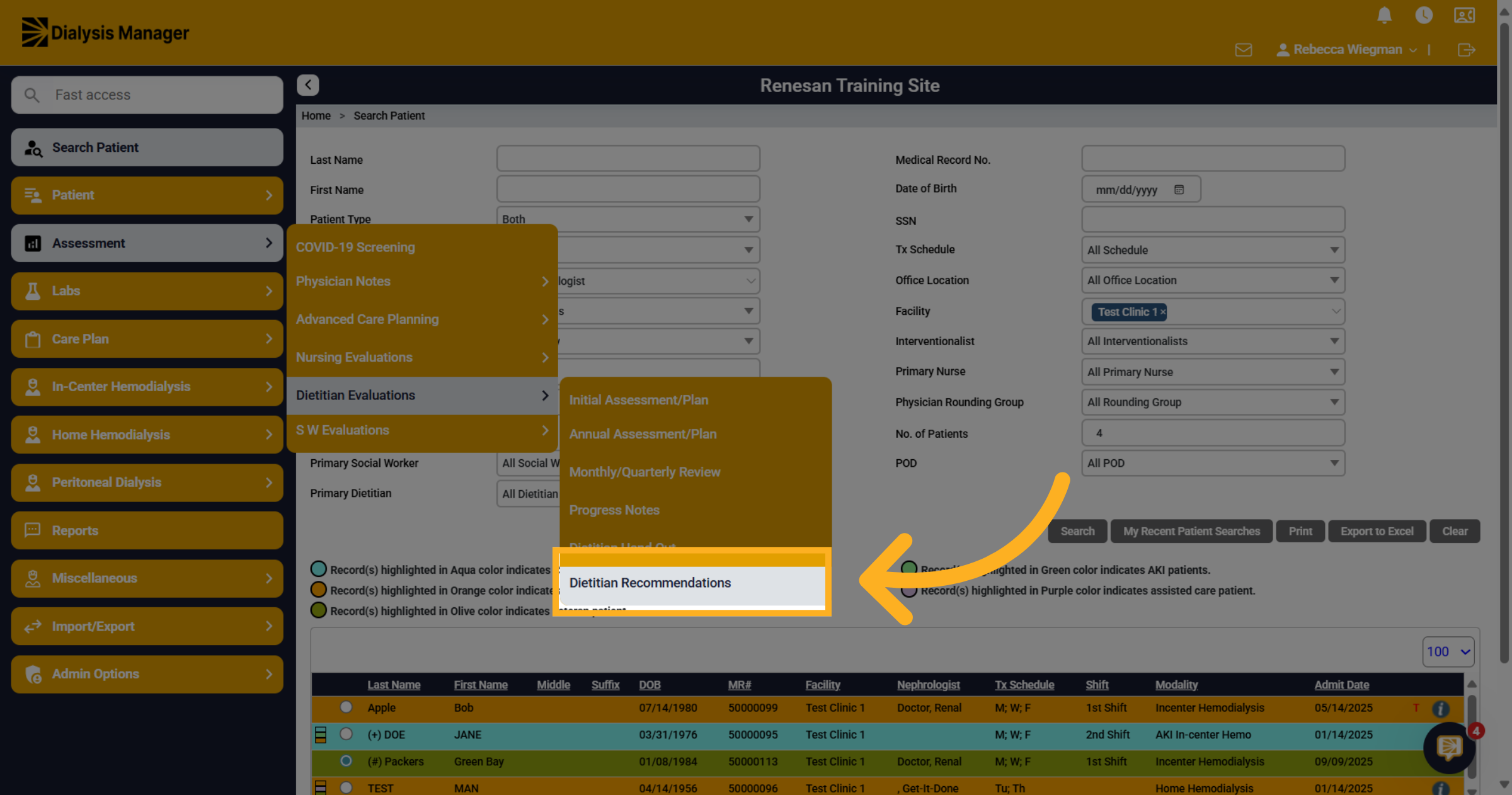The image size is (1512, 795).
Task: Expand Physician Notes submenu
Action: coord(422,282)
